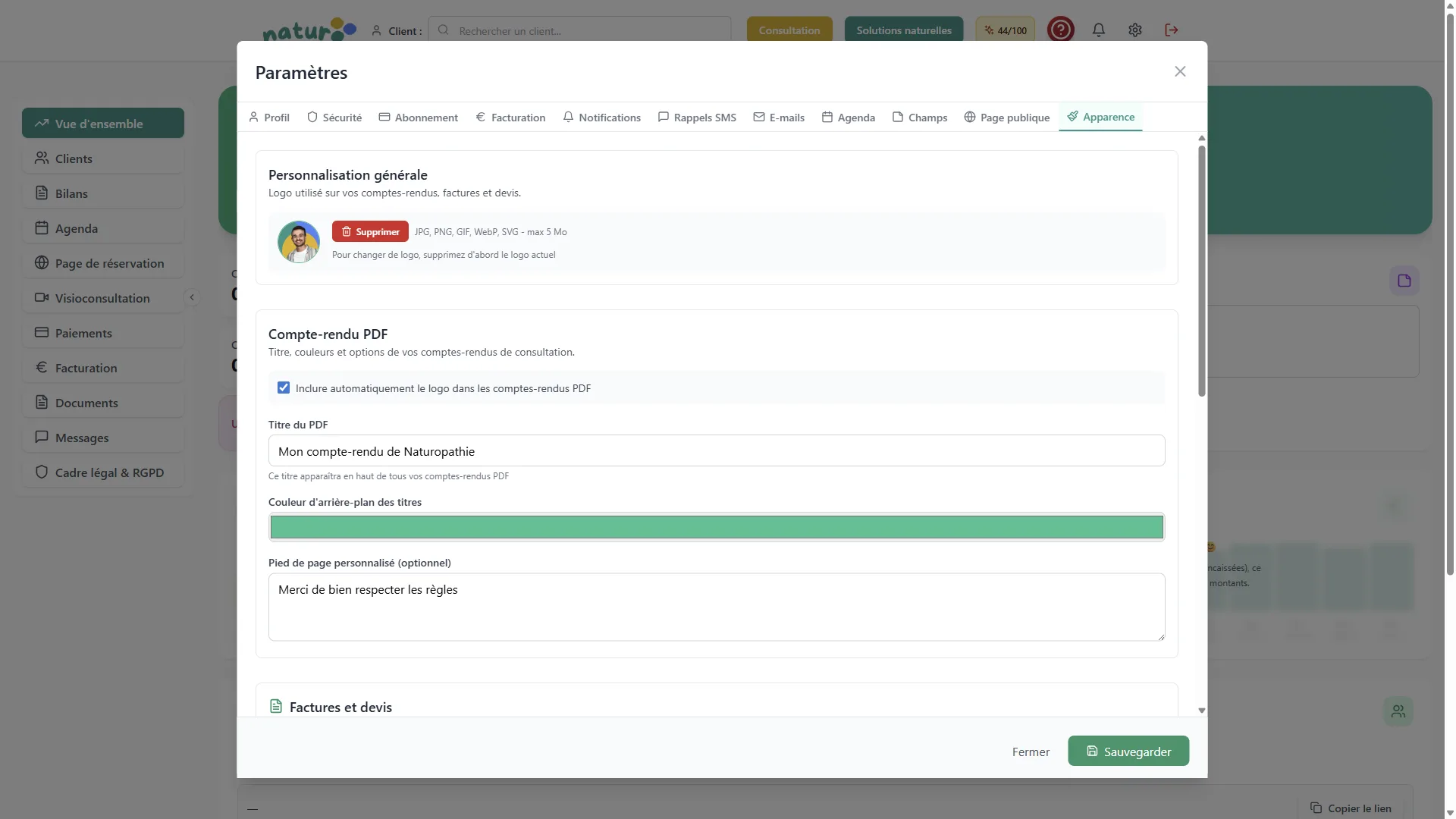The width and height of the screenshot is (1456, 819).
Task: Open Facturation in the sidebar
Action: [103, 367]
